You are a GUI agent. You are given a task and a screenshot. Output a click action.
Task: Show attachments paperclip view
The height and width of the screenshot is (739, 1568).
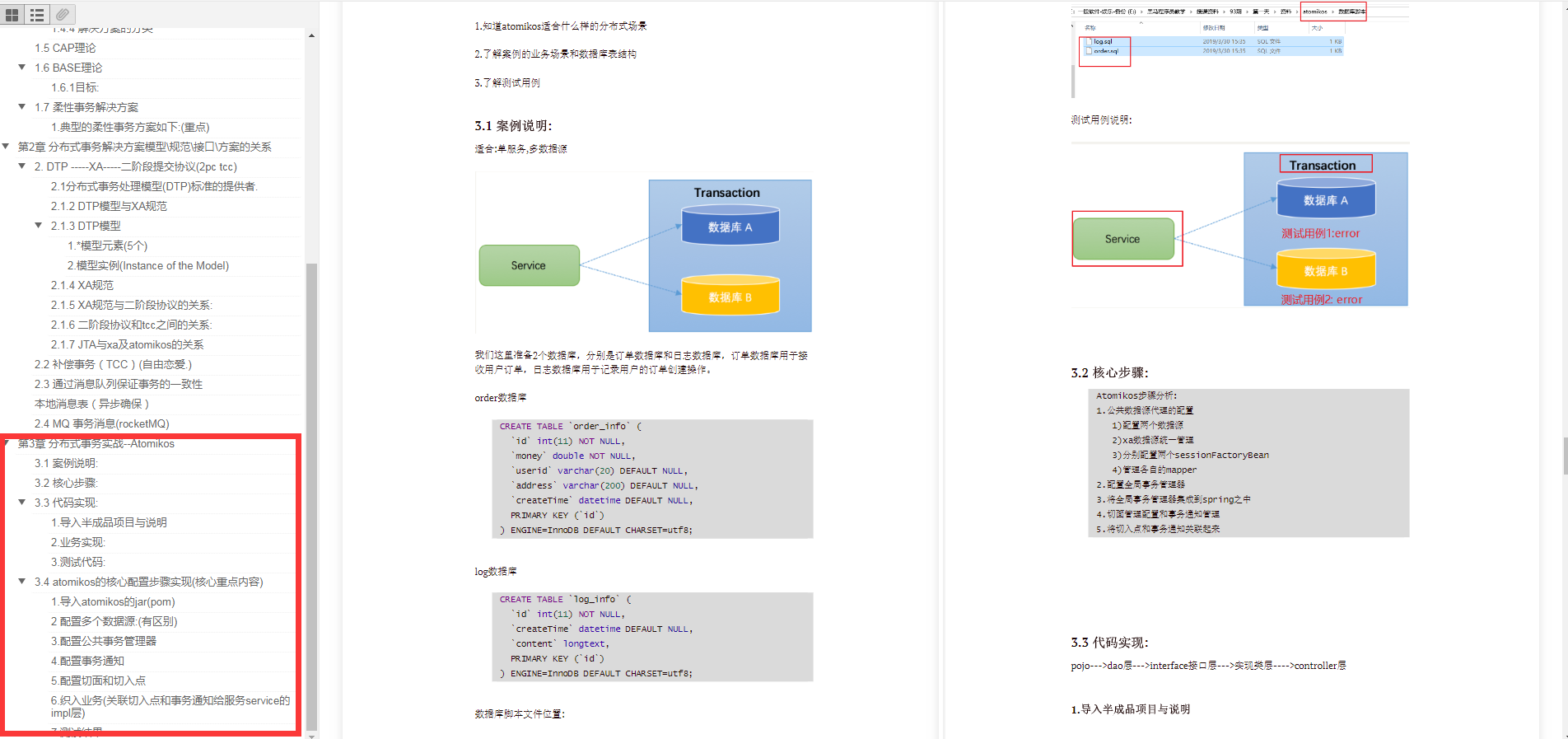tap(63, 14)
